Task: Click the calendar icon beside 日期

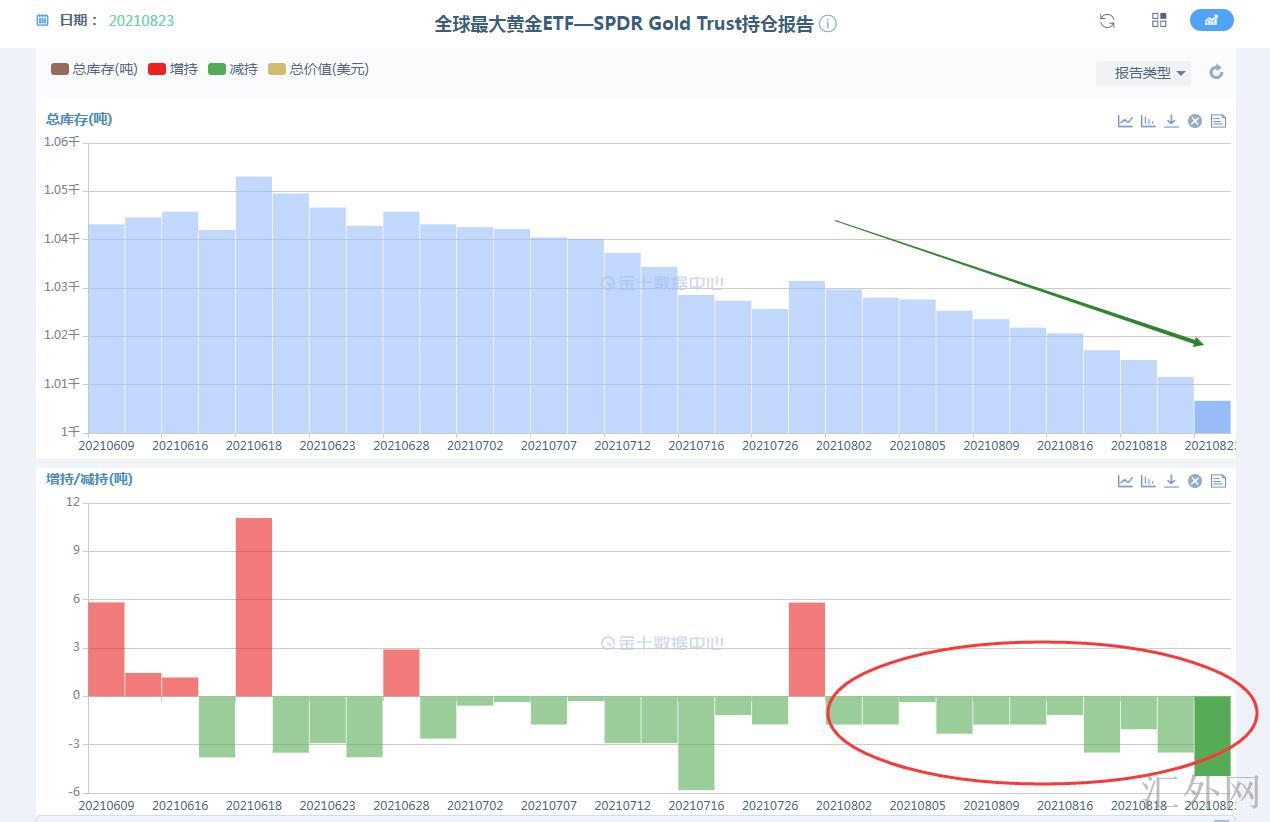Action: (42, 20)
